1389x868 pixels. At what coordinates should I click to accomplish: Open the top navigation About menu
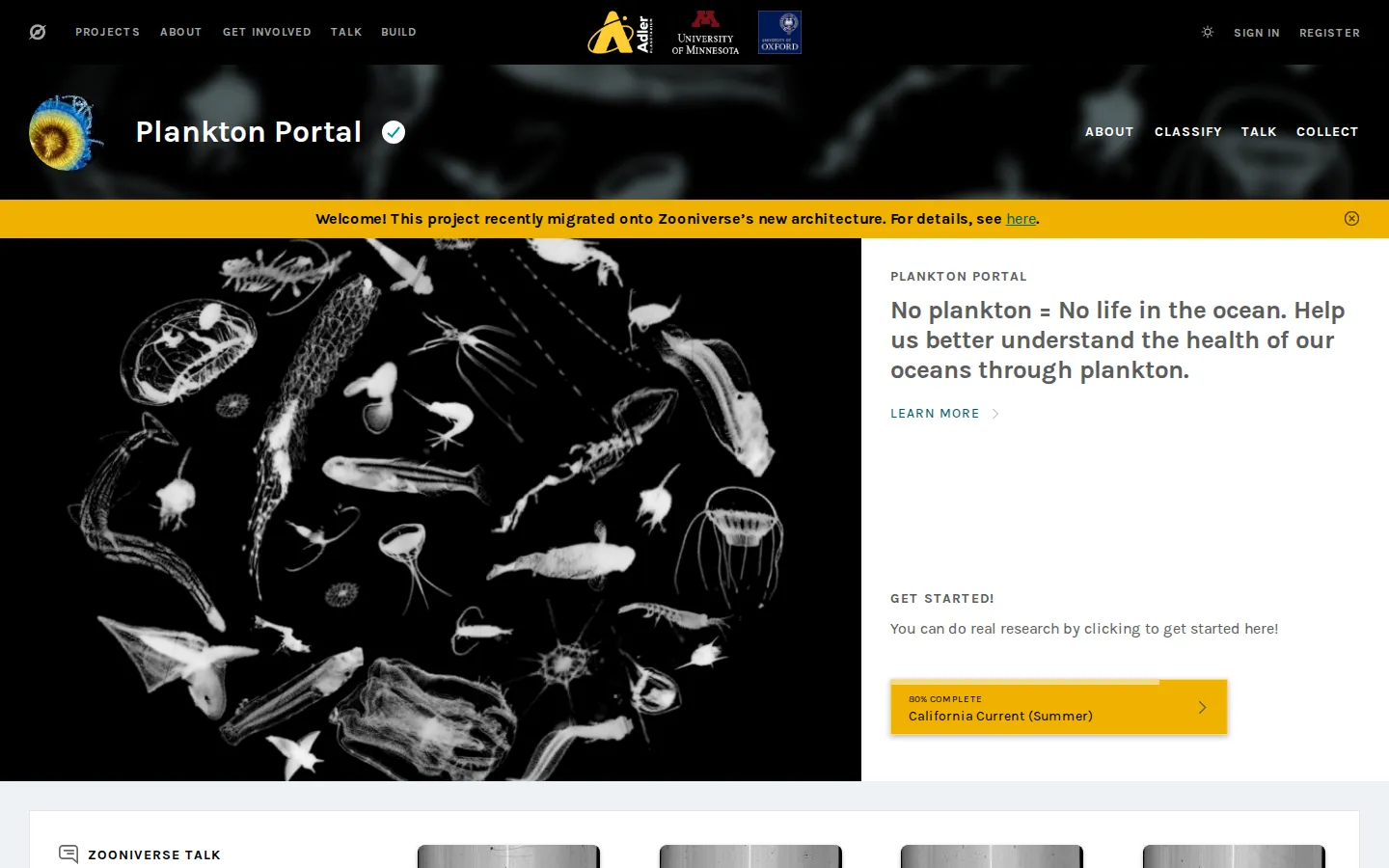tap(181, 32)
